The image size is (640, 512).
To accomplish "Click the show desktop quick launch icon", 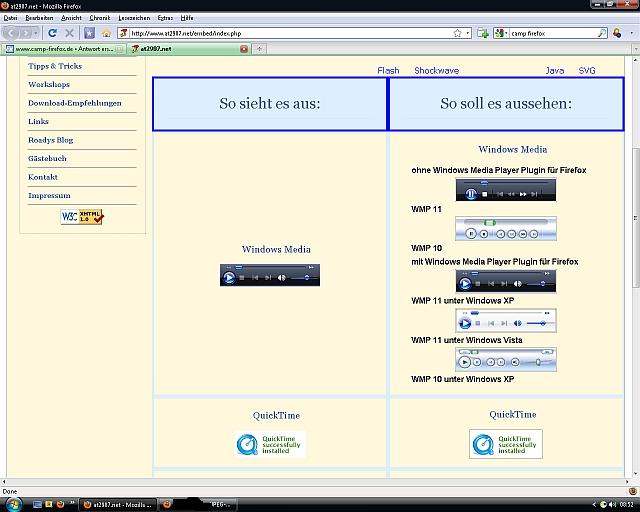I will click(37, 504).
